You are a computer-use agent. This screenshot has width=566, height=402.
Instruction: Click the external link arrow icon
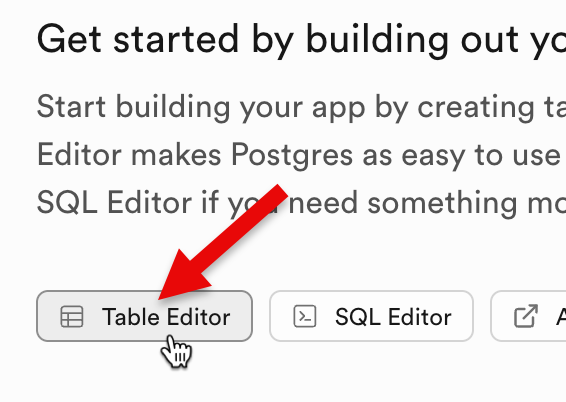tap(526, 316)
